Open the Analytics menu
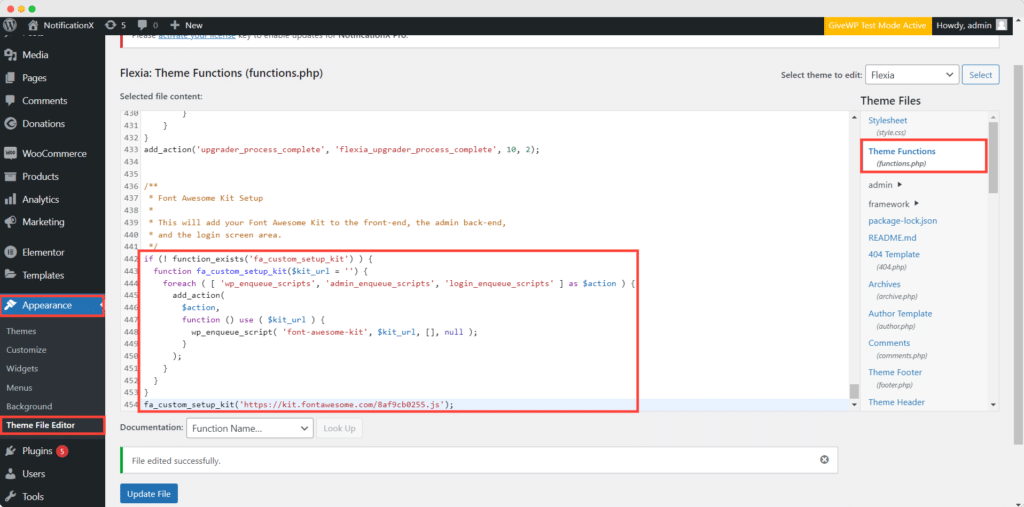1024x507 pixels. (40, 199)
